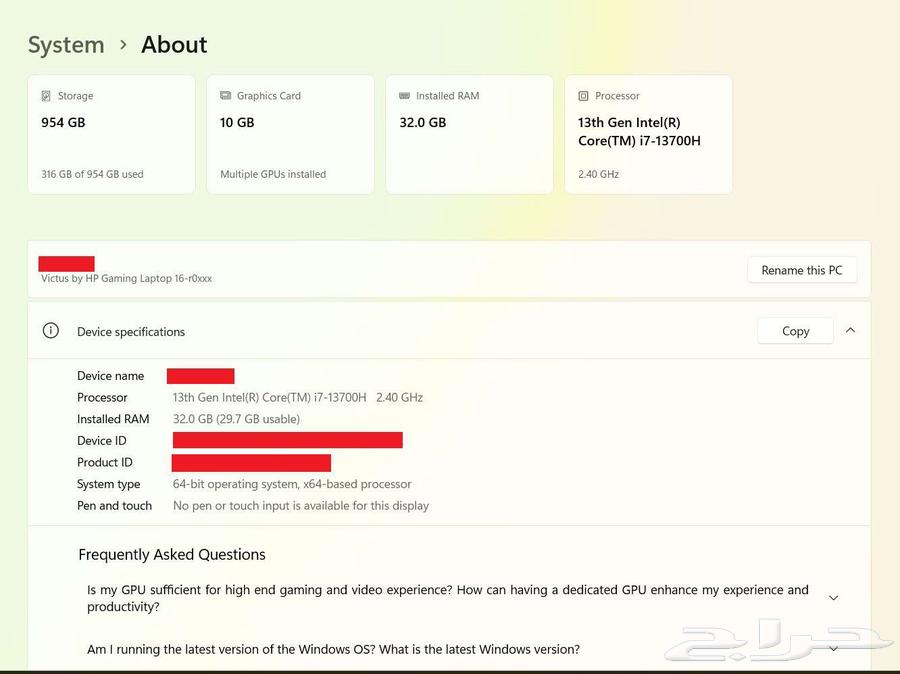Select the About page title
Image resolution: width=900 pixels, height=674 pixels.
[x=174, y=45]
